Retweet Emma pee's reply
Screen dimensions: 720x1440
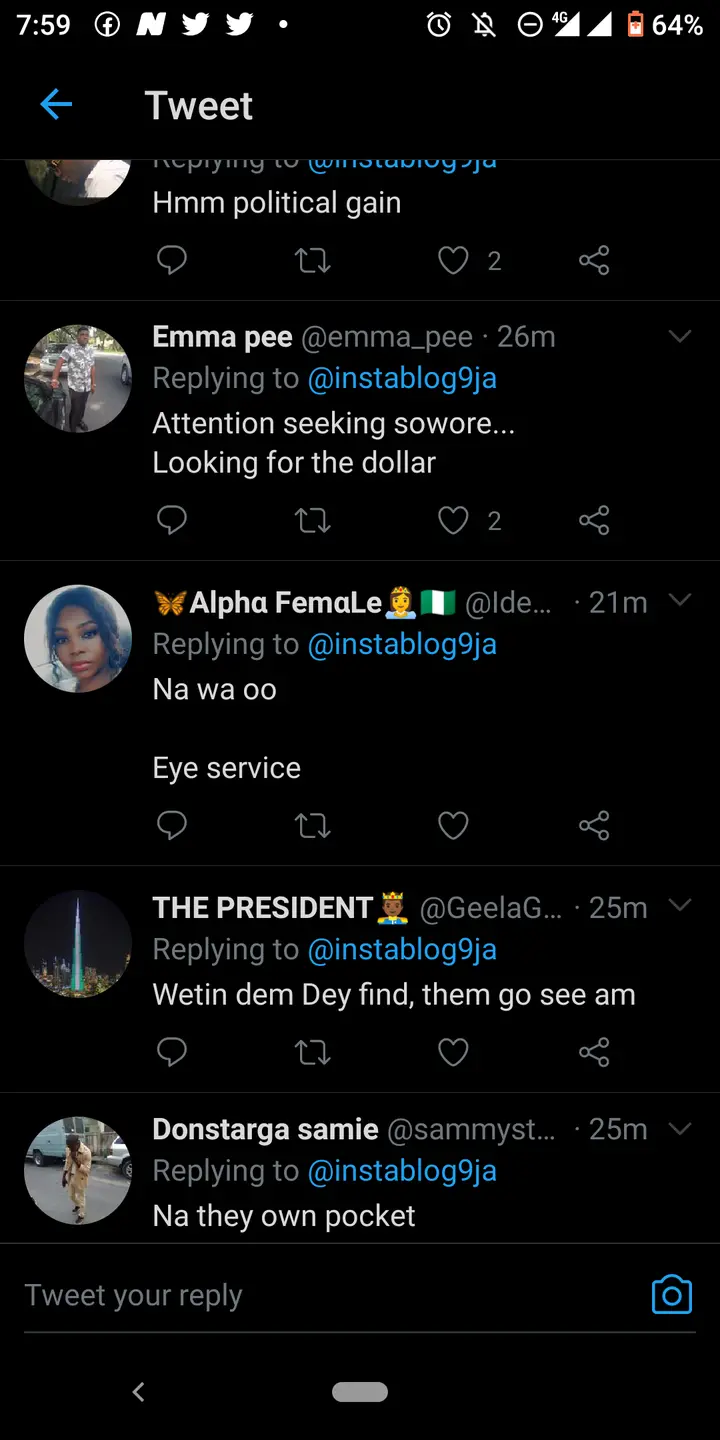click(313, 521)
